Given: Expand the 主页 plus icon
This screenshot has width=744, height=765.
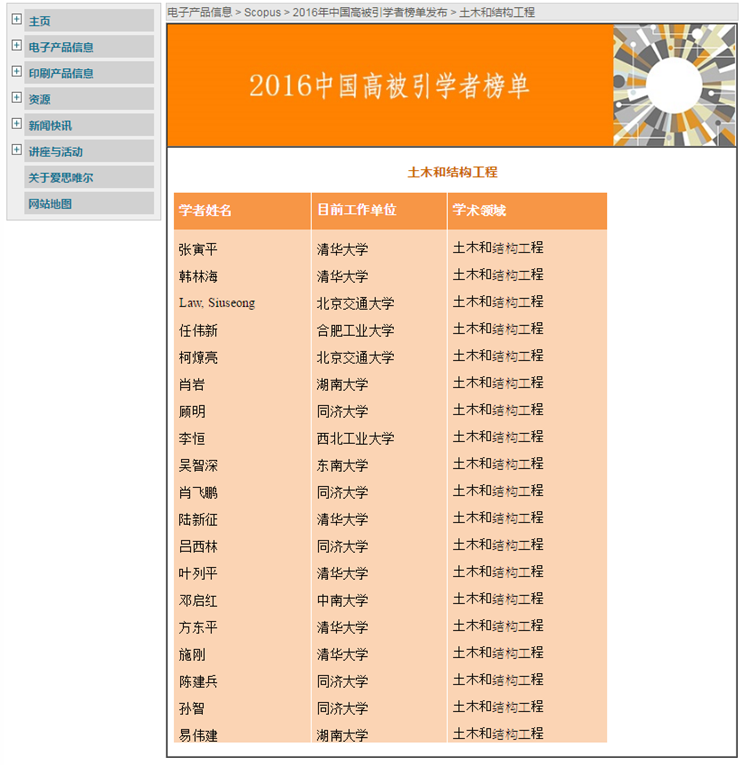Looking at the screenshot, I should click(16, 19).
